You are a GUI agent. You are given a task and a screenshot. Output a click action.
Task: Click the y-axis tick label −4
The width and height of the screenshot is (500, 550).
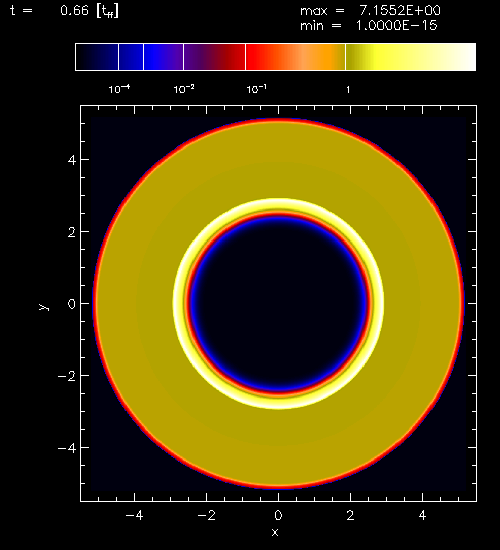67,448
